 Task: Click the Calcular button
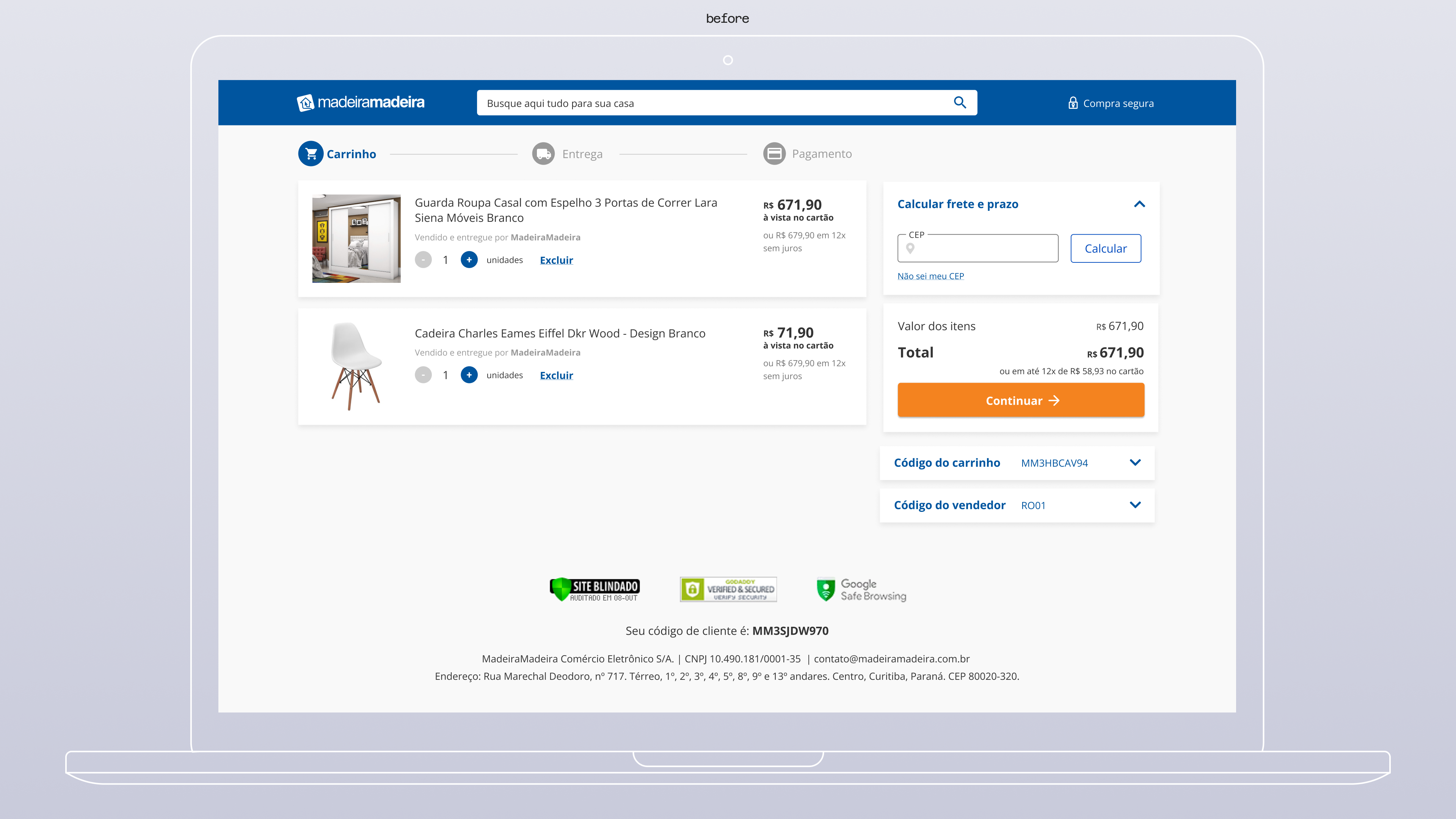1106,248
